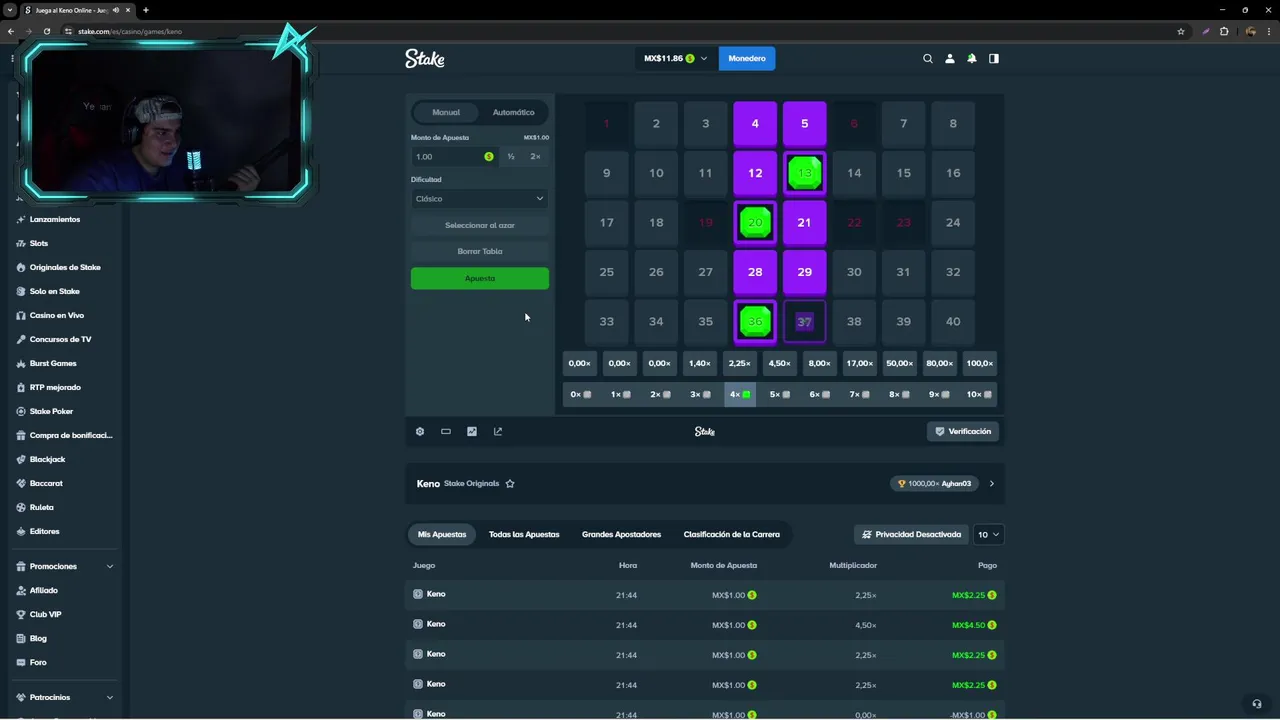
Task: Deselect Keno tile 21
Action: 804,222
